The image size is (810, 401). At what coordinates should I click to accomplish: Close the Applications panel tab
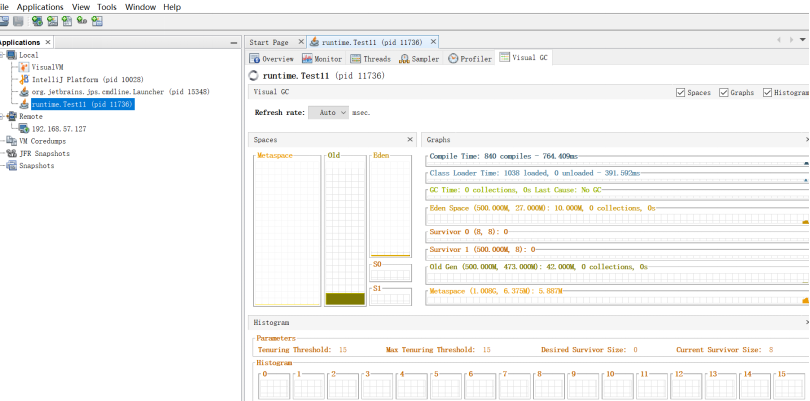pos(48,42)
